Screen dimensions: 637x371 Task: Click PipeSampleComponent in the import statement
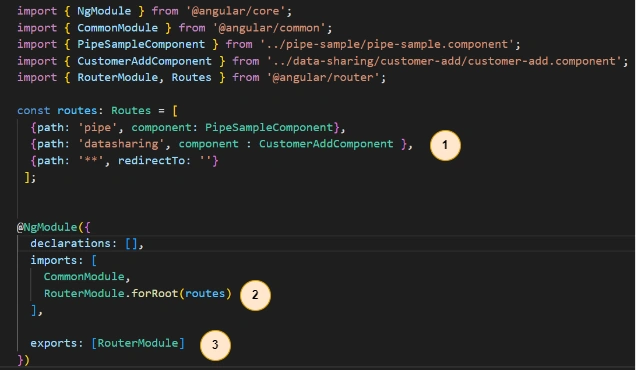141,44
